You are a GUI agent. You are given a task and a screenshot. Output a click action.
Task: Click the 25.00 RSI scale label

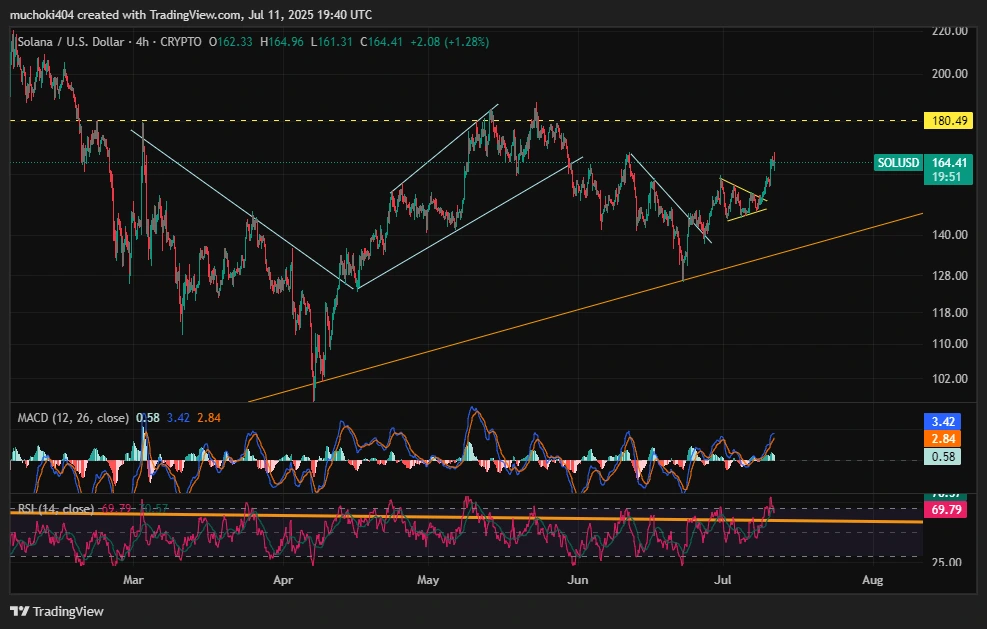pyautogui.click(x=948, y=562)
